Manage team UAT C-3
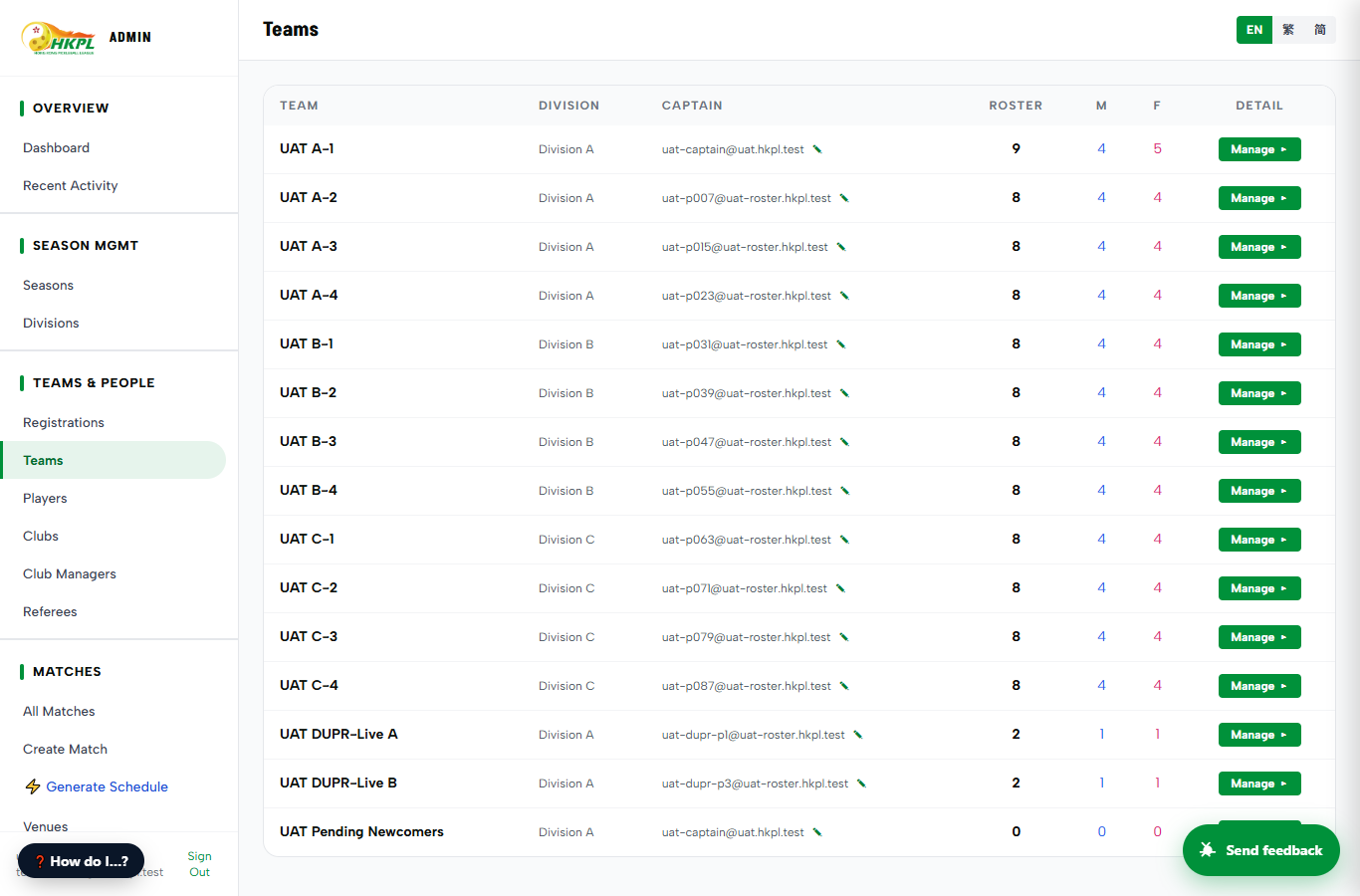1360x896 pixels. [x=1259, y=637]
